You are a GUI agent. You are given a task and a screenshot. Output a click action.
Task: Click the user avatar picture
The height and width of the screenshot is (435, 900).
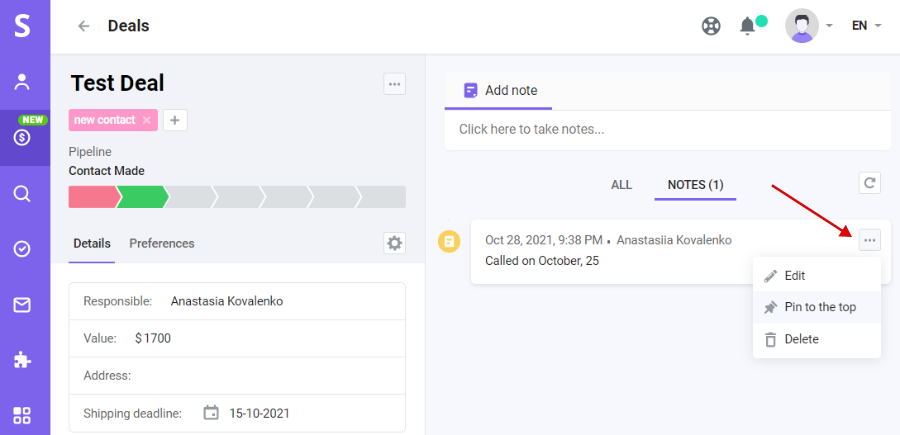(x=802, y=26)
